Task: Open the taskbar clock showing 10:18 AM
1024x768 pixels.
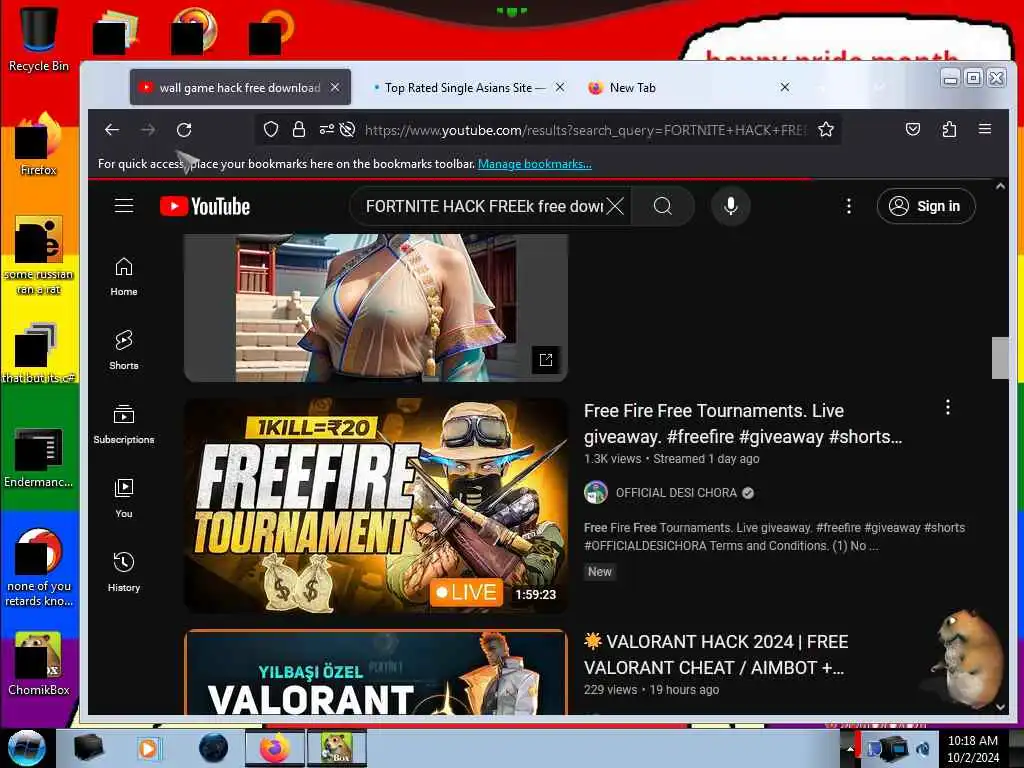Action: click(x=972, y=749)
